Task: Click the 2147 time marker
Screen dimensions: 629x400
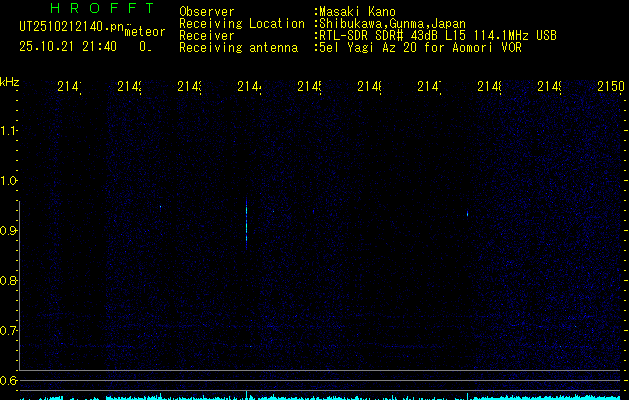Action: 429,87
